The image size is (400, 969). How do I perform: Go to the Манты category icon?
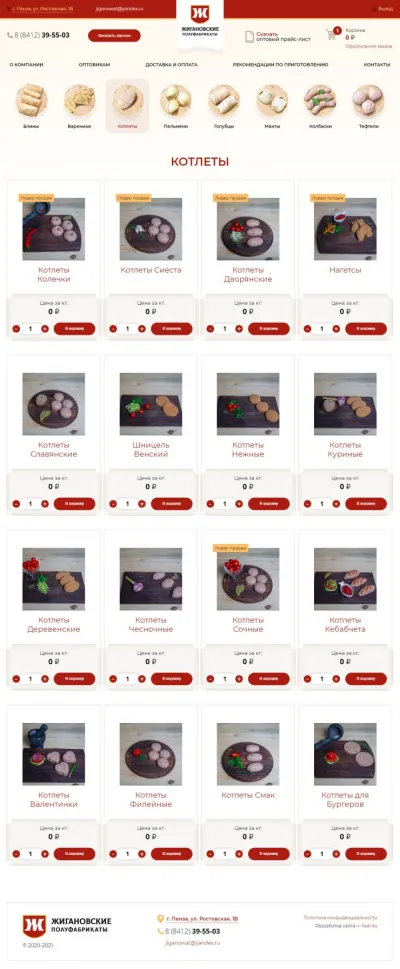[272, 100]
